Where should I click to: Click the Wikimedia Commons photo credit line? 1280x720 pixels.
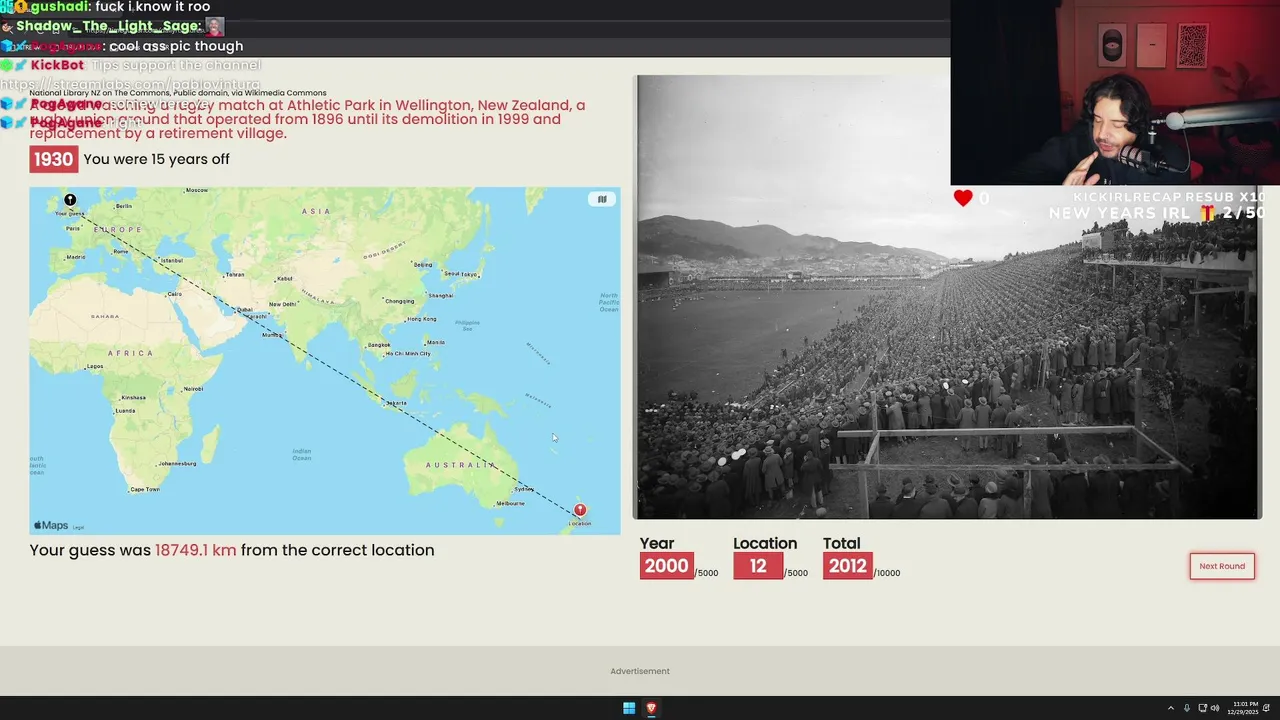178,93
